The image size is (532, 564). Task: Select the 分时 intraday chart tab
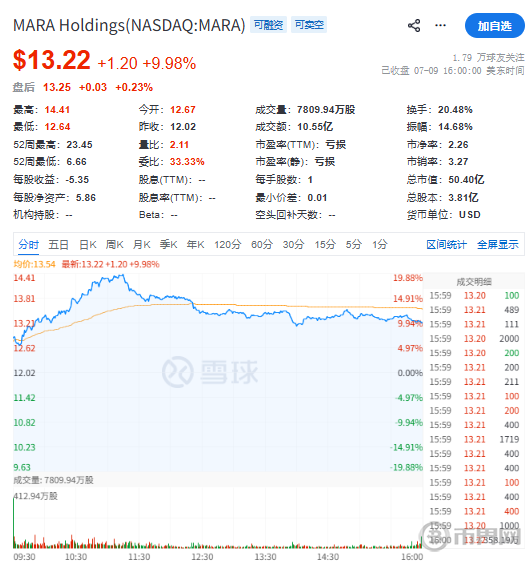coord(28,245)
